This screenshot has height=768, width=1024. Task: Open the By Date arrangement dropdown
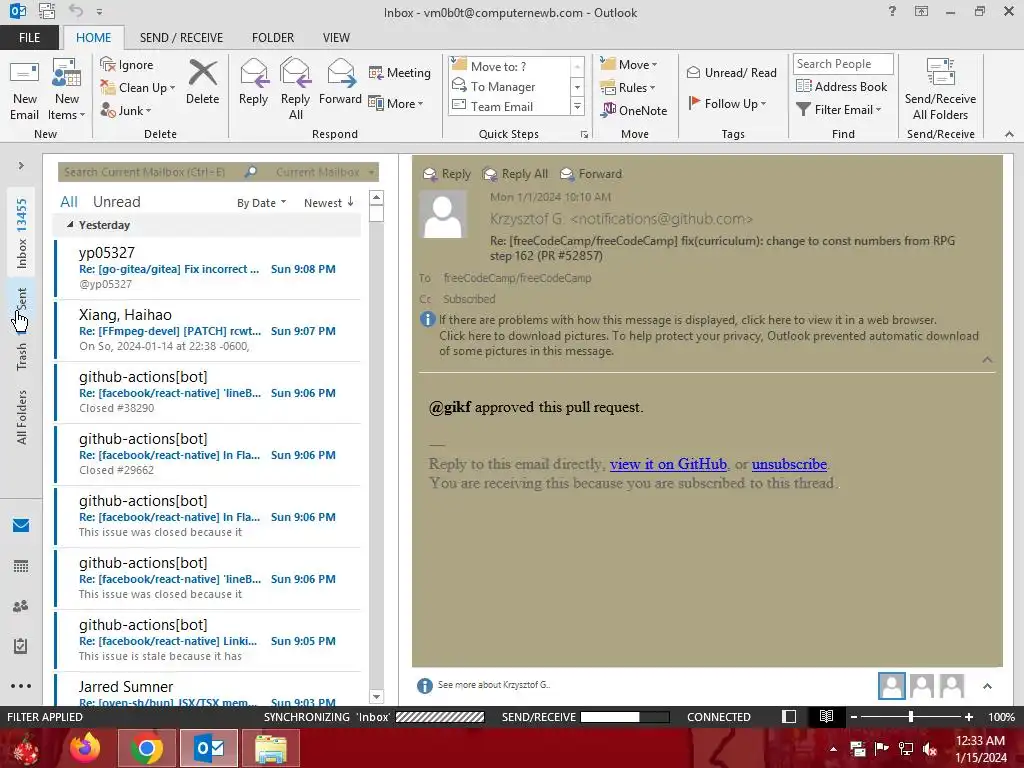[261, 202]
